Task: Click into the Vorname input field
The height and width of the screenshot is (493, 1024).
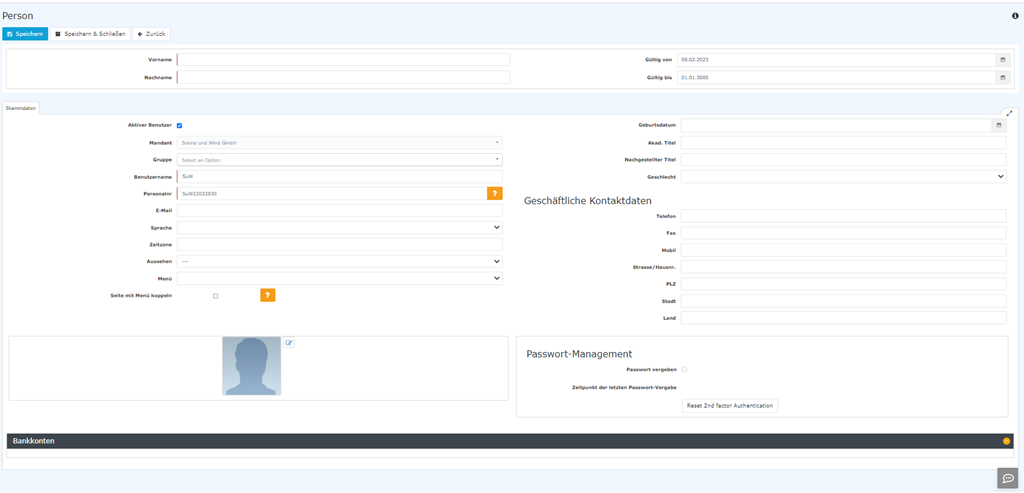Action: (x=343, y=60)
